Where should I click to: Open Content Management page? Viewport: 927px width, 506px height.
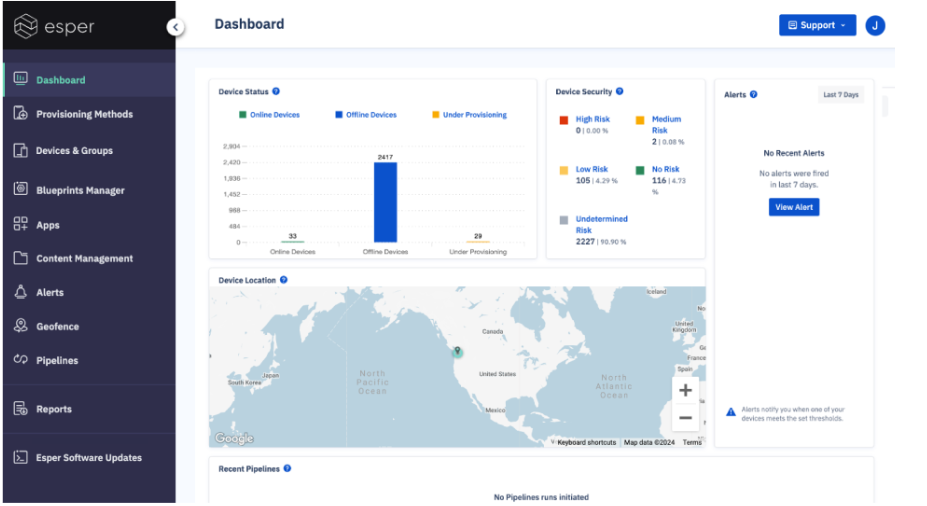(85, 258)
